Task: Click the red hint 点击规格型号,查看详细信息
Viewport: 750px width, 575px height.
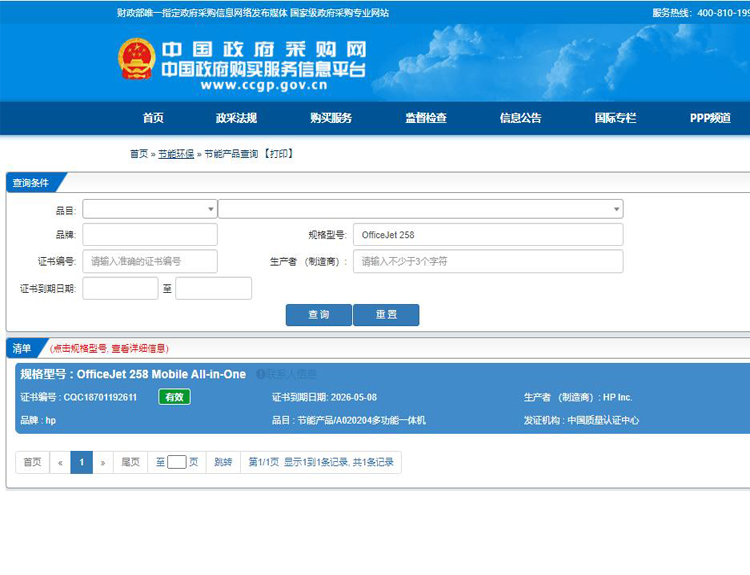Action: tap(109, 348)
